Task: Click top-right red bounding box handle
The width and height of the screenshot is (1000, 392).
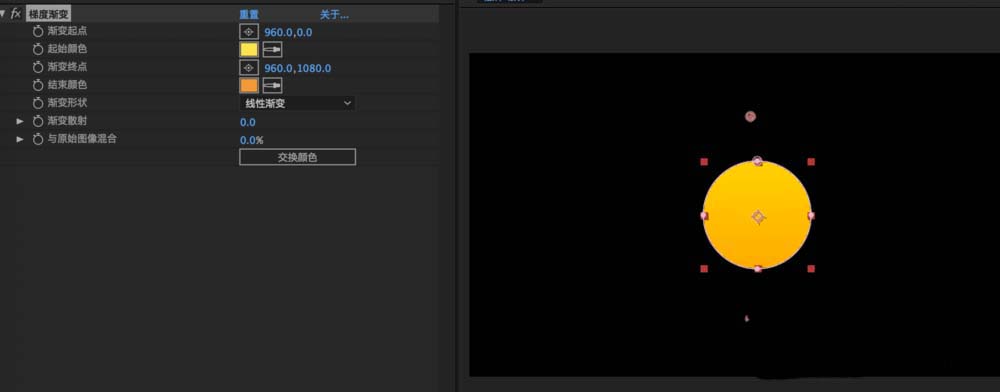Action: click(811, 162)
